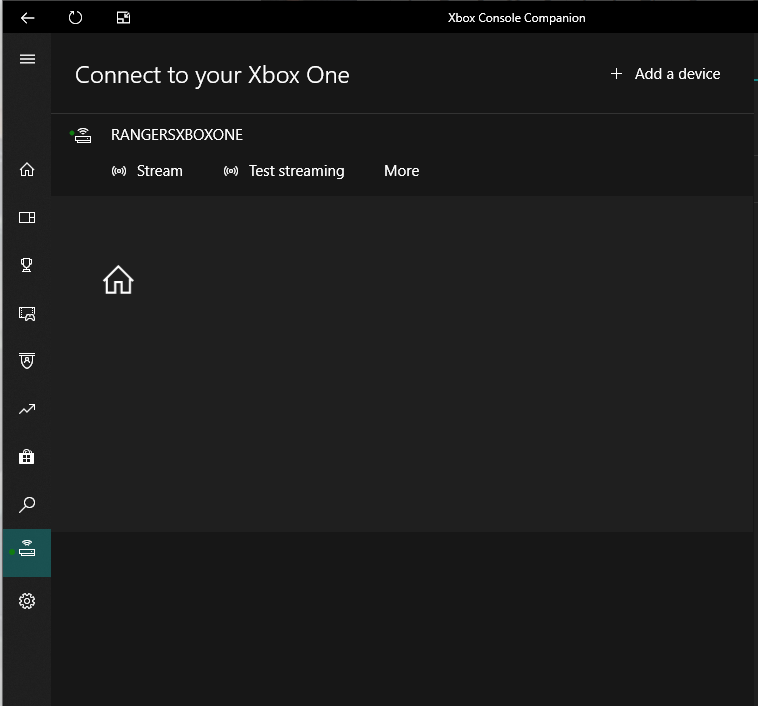The width and height of the screenshot is (758, 706).
Task: Open the pop-out window icon in title bar
Action: click(123, 18)
